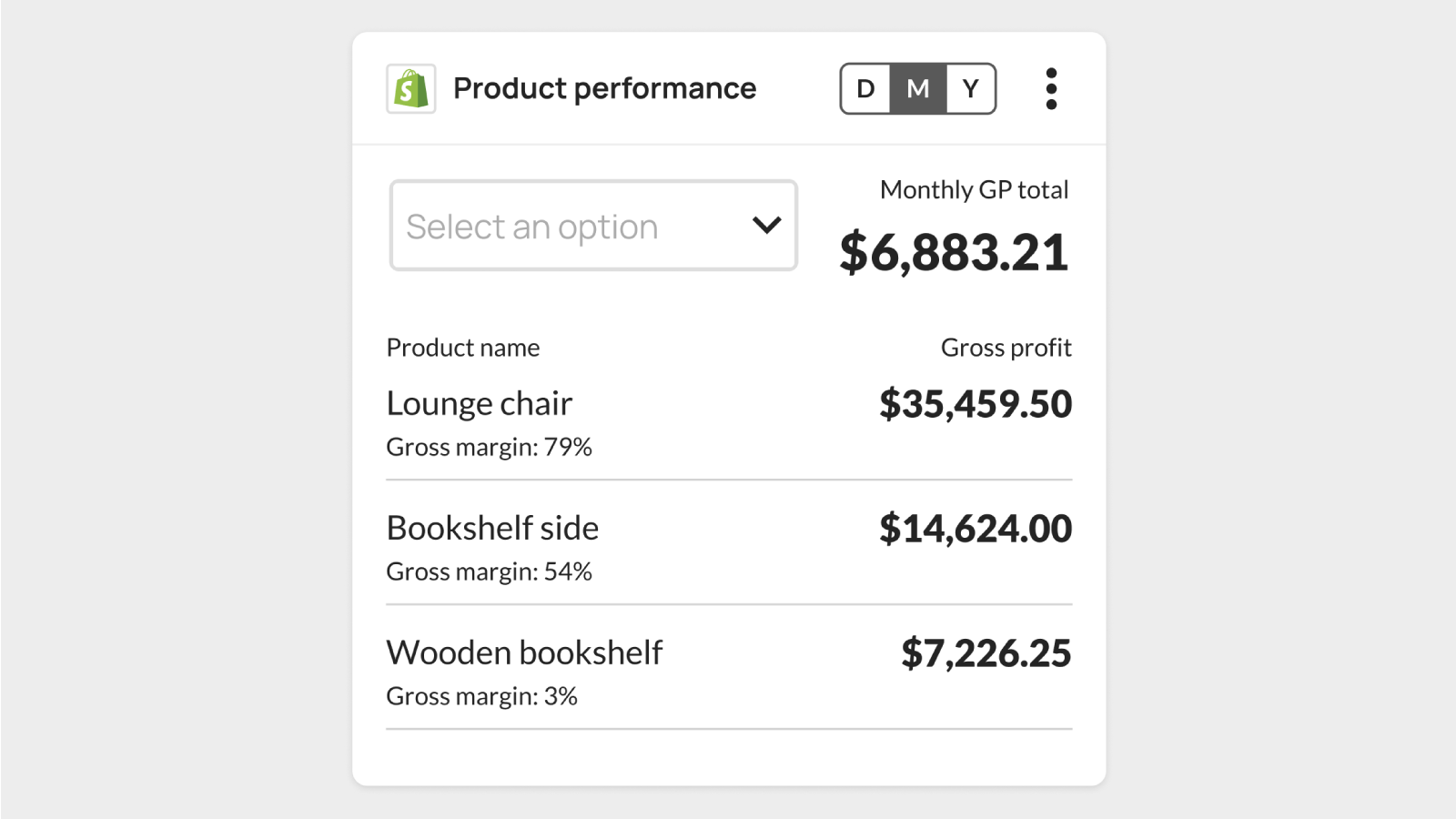Select the monthly M toggle
Viewport: 1456px width, 819px height.
coord(918,88)
